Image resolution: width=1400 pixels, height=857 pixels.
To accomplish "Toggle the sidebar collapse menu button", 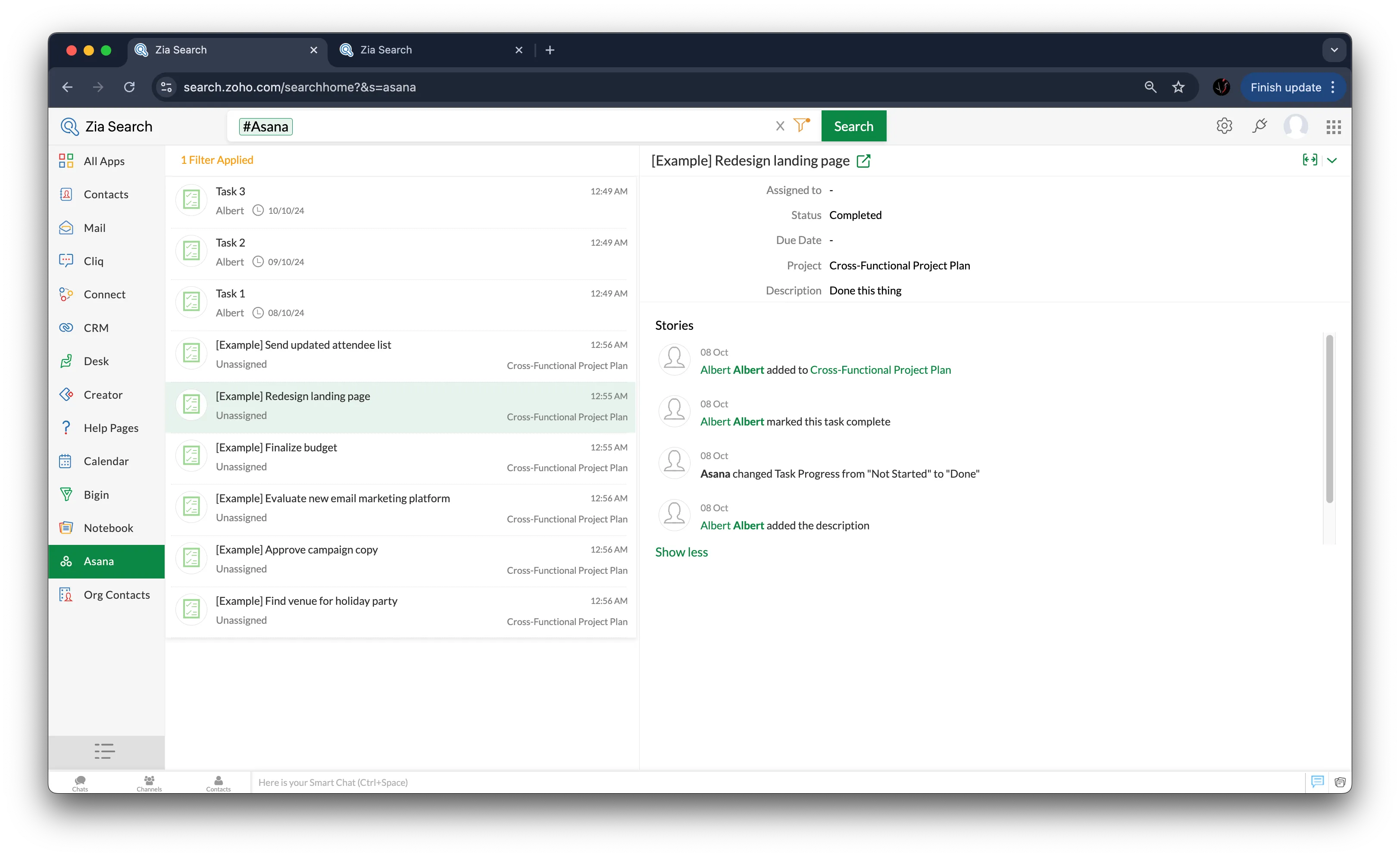I will (x=105, y=751).
